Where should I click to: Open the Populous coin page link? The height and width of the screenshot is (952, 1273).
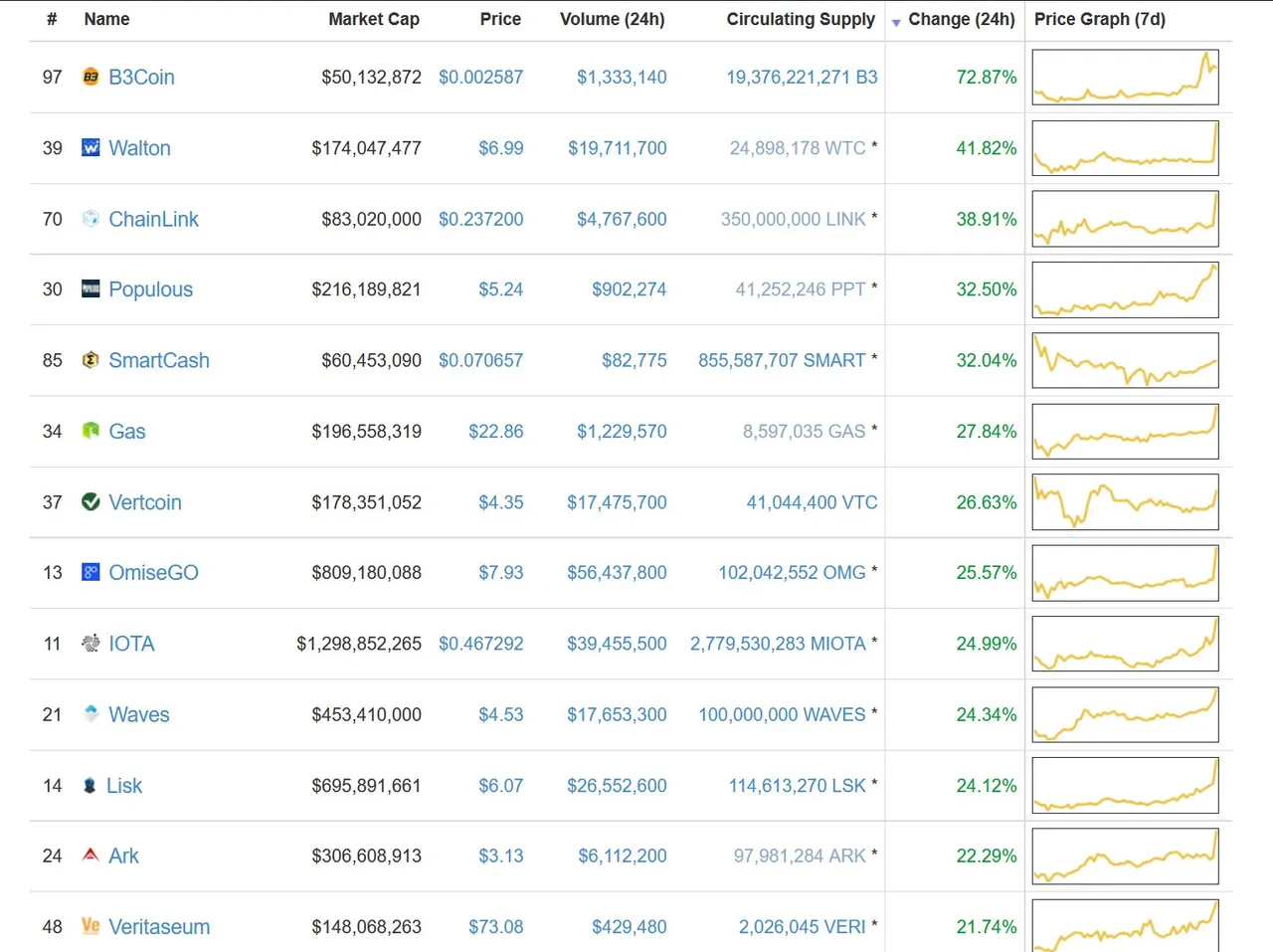click(x=150, y=289)
